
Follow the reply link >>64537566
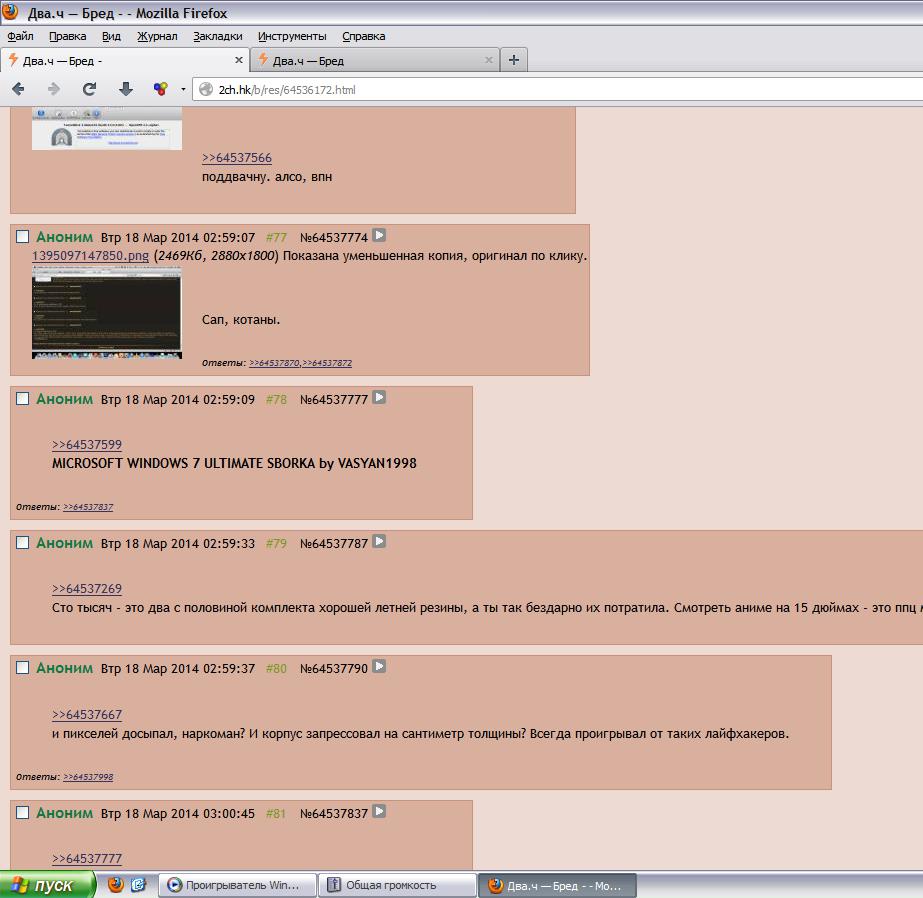pyautogui.click(x=237, y=158)
